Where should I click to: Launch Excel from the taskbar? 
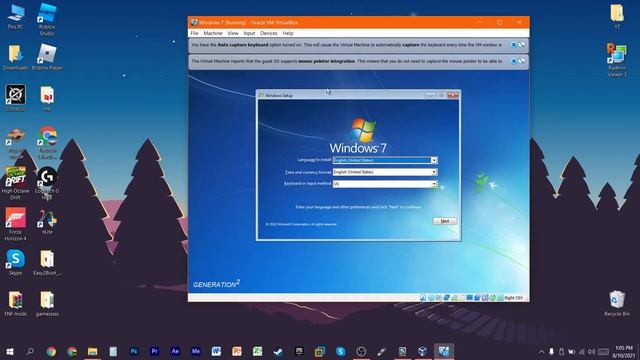click(x=258, y=351)
